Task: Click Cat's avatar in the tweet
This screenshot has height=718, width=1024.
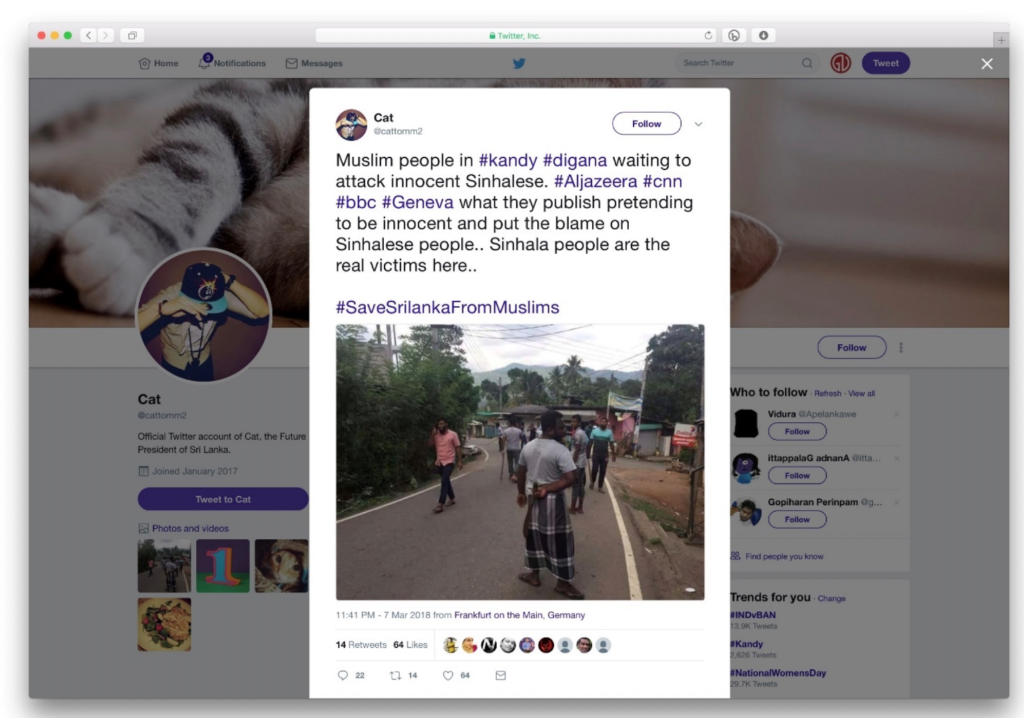Action: tap(351, 124)
